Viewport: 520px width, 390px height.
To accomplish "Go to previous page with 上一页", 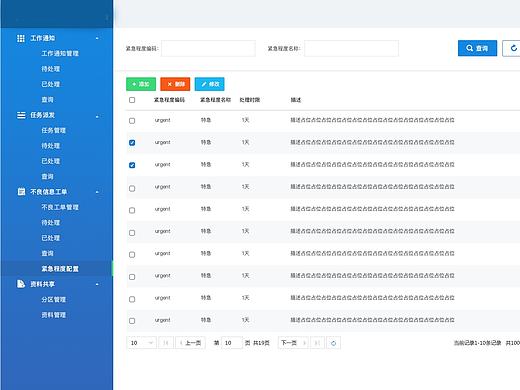I will point(190,343).
